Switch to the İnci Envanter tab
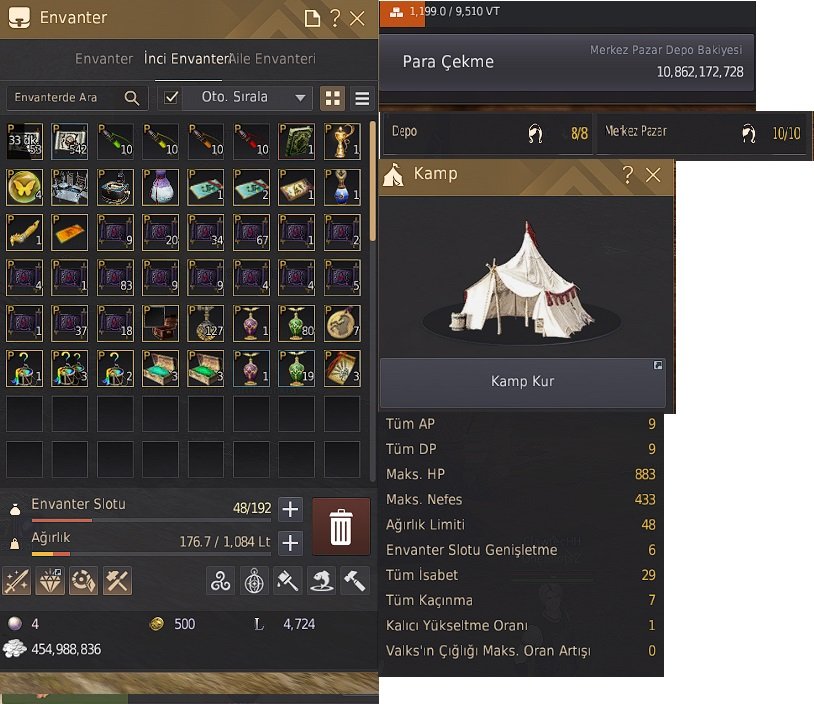 tap(186, 59)
